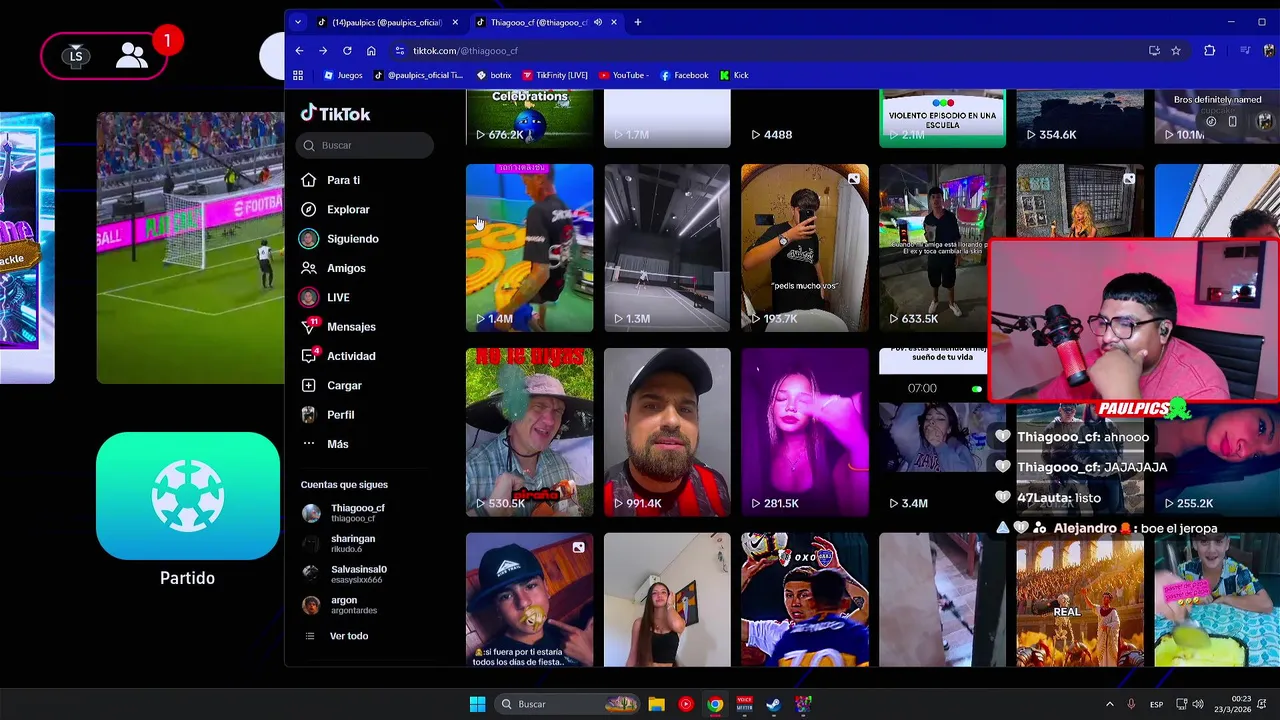Open the botrix bookmark

(x=494, y=75)
